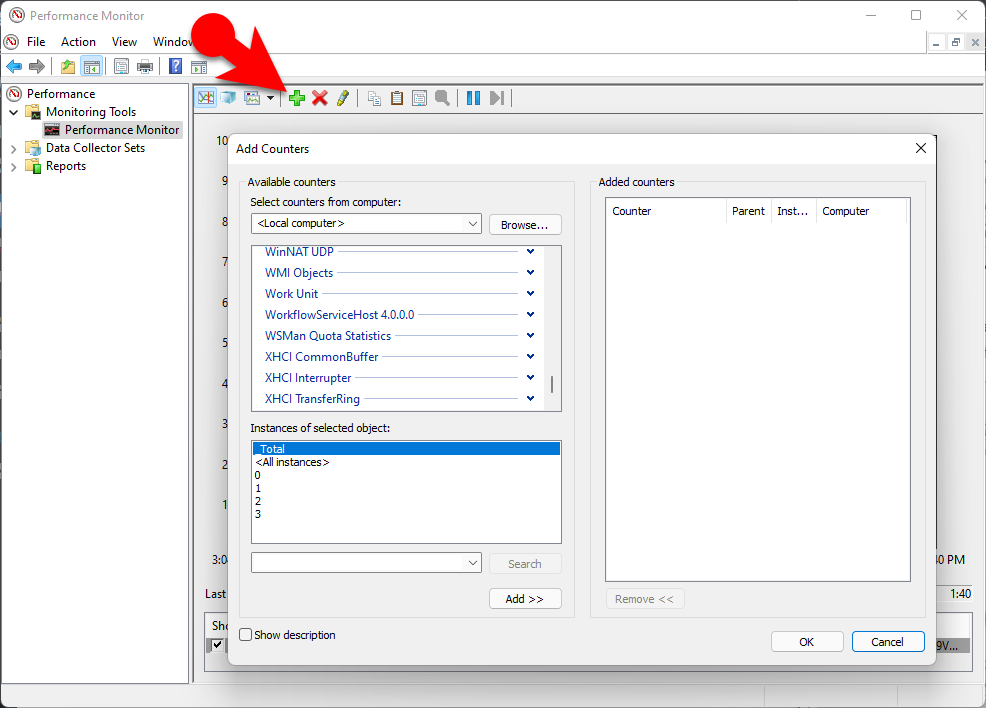This screenshot has height=708, width=986.
Task: Click the Copy Properties icon
Action: (x=374, y=98)
